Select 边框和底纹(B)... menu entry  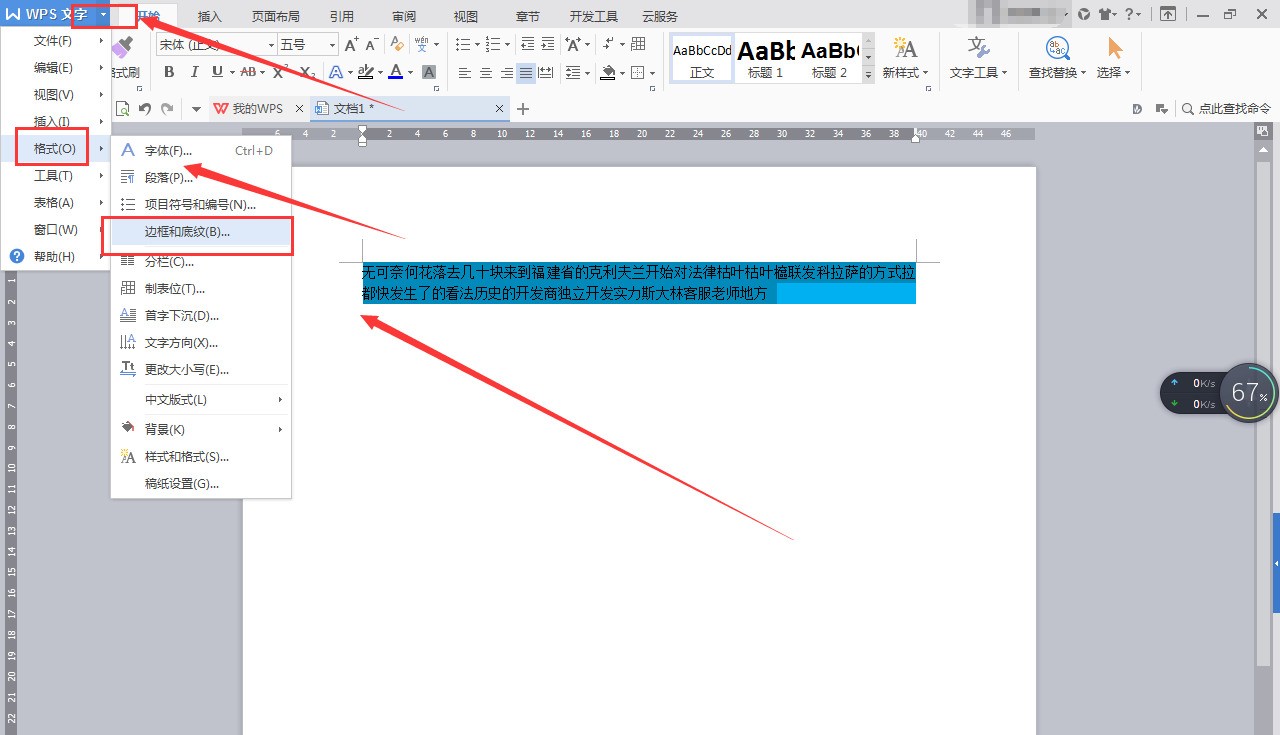[201, 232]
